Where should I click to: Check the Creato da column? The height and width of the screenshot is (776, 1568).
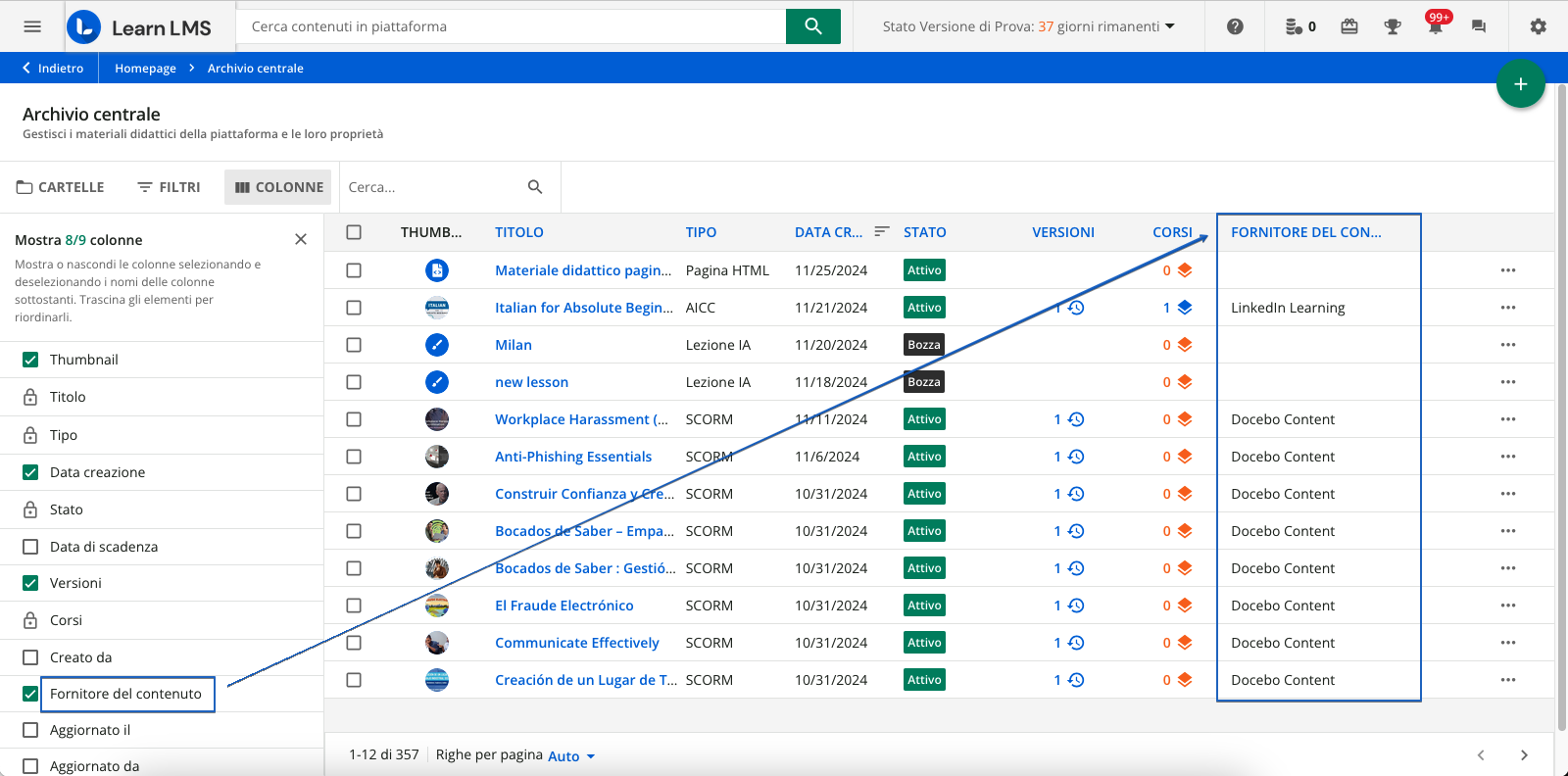point(30,657)
